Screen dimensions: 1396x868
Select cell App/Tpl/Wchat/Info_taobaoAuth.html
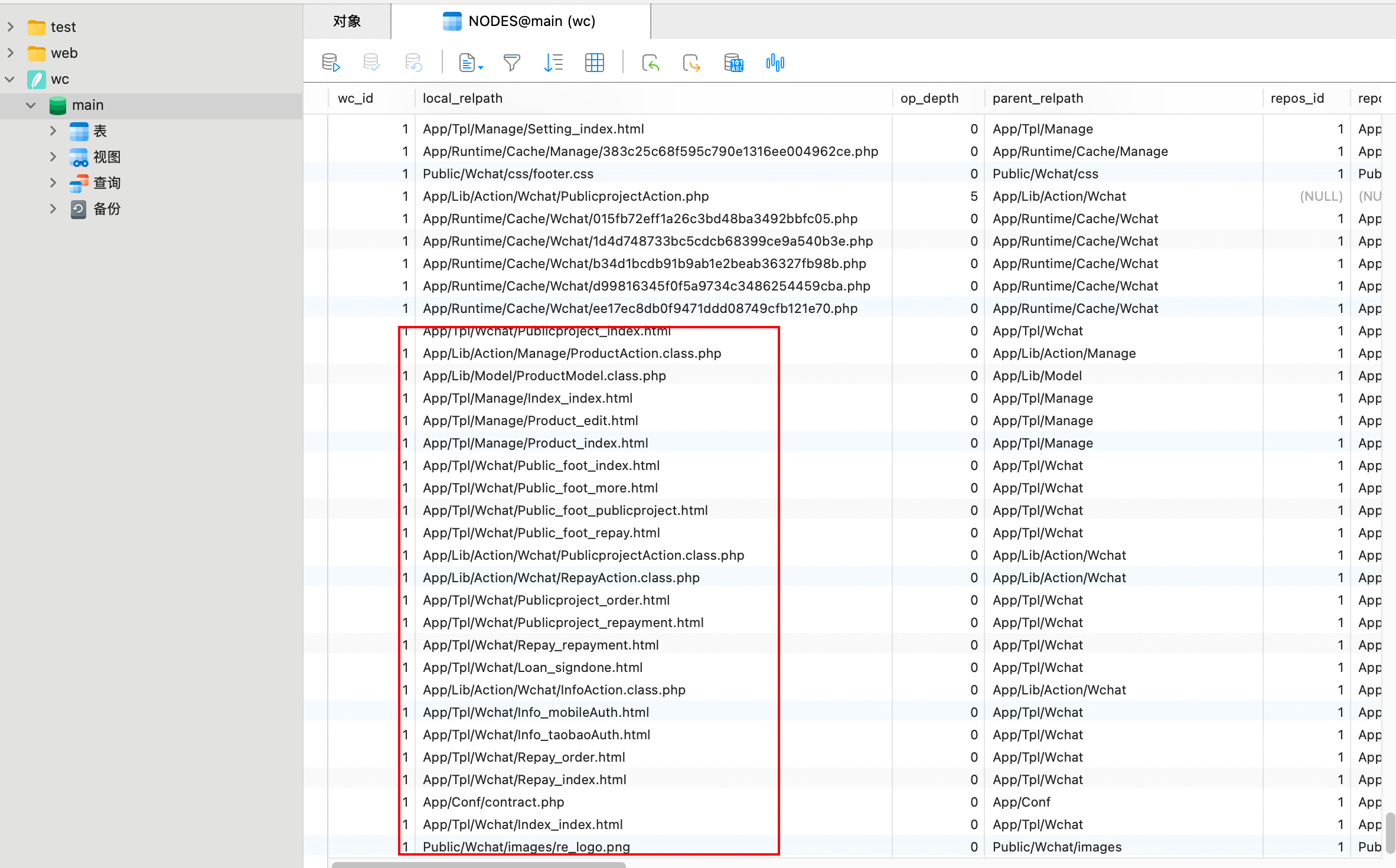[653, 735]
